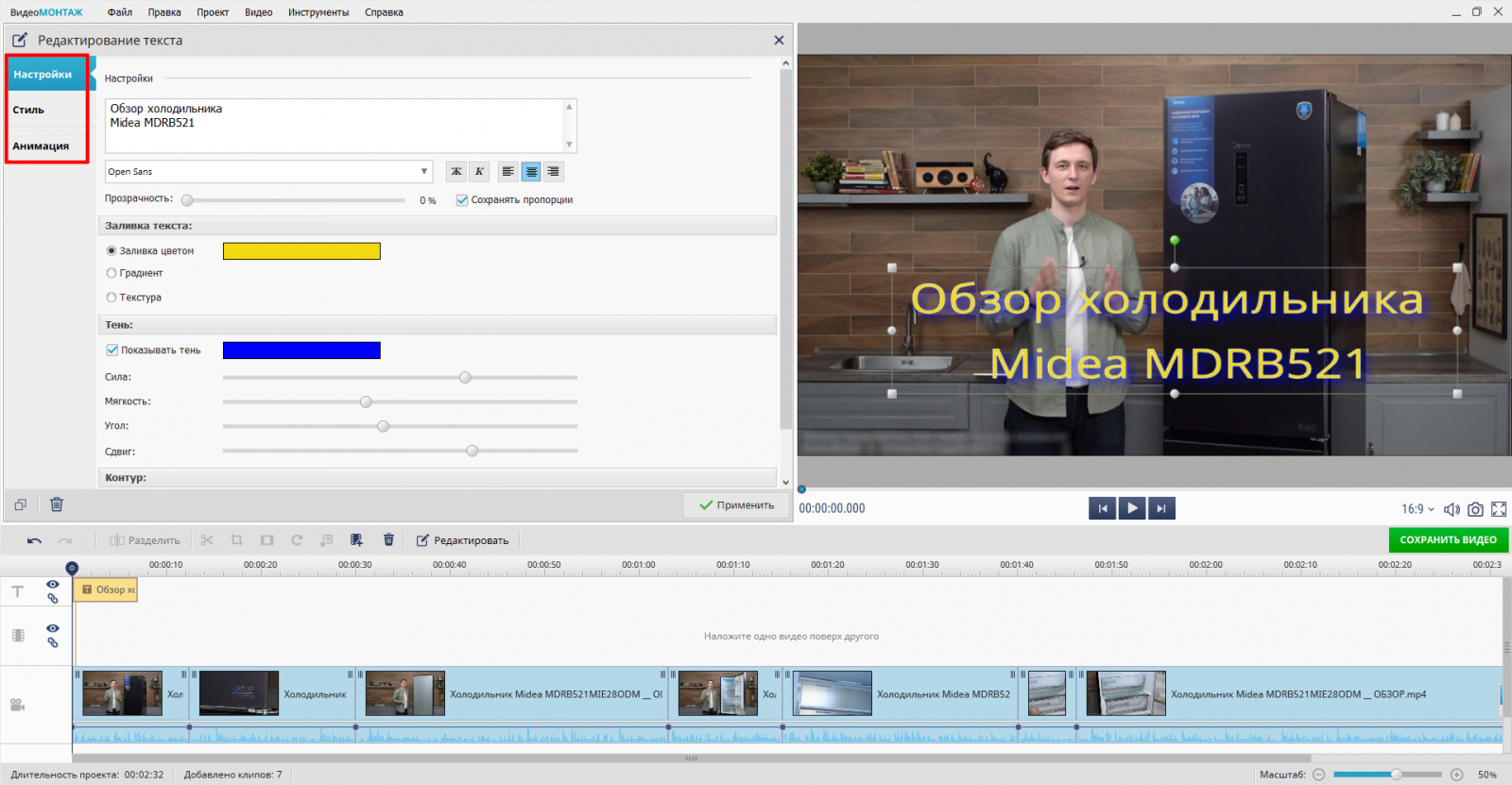Click the italic text formatting icon
1512x785 pixels.
(x=479, y=172)
